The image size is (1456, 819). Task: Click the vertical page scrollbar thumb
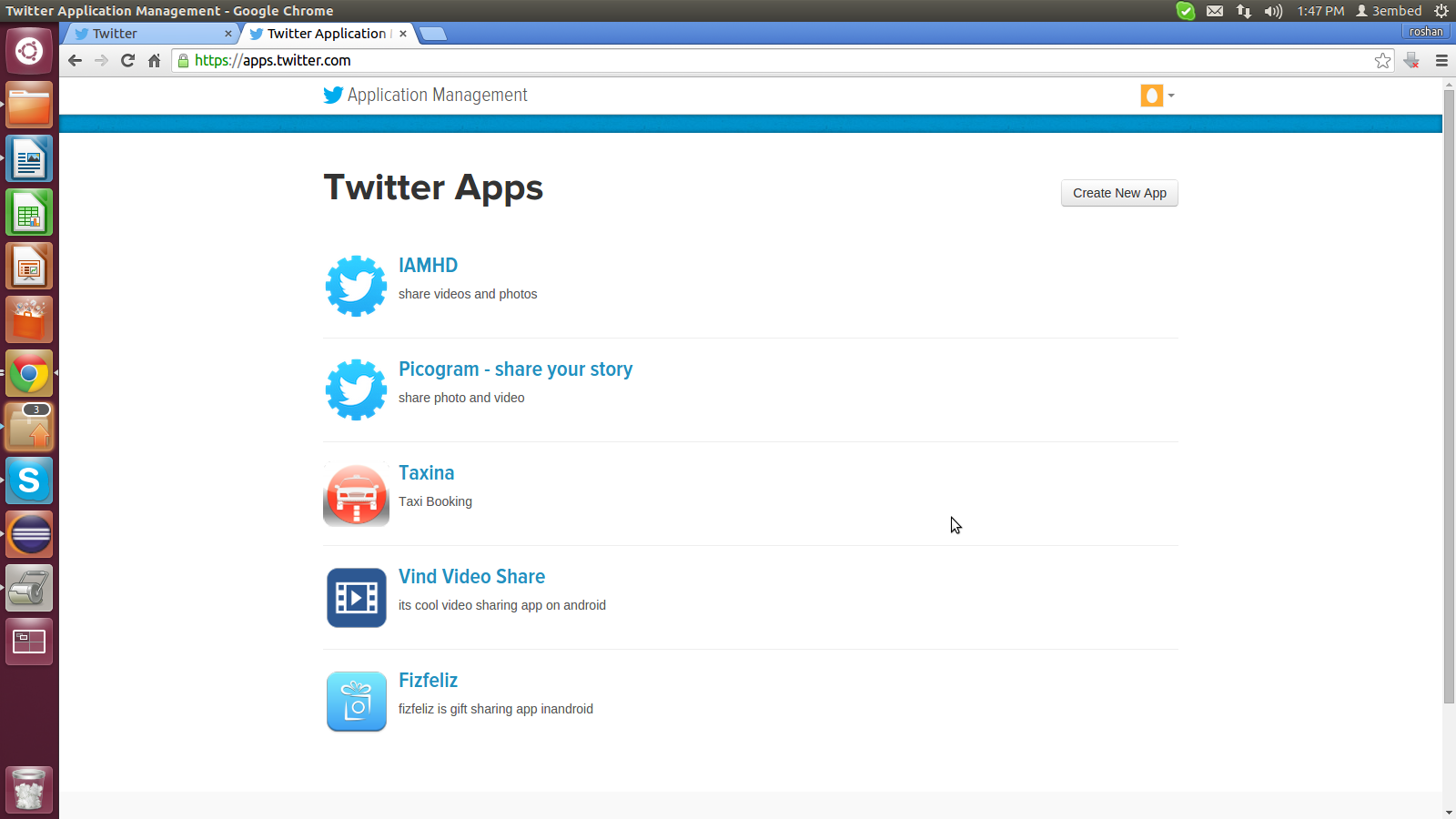click(1449, 396)
